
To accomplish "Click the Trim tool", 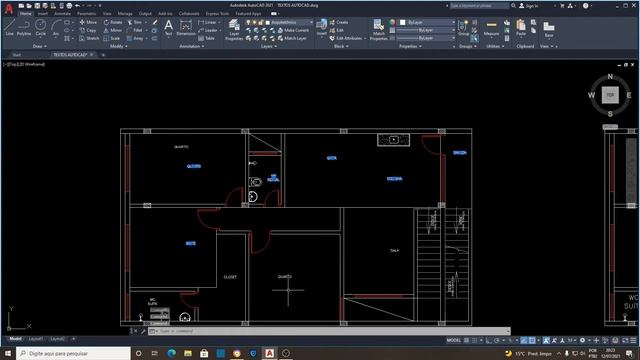I will pyautogui.click(x=134, y=22).
